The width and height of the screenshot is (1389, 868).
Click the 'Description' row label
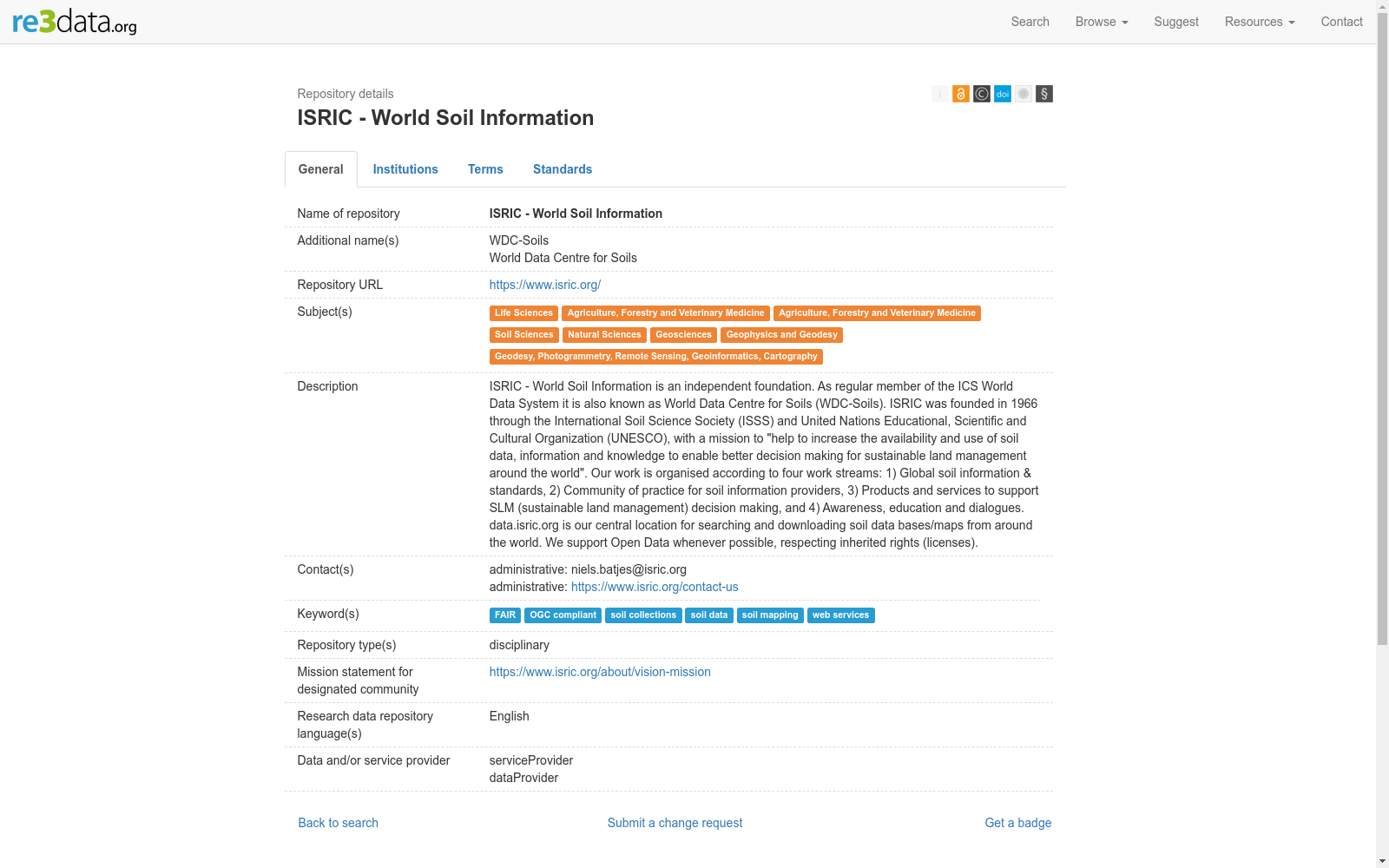pos(327,386)
